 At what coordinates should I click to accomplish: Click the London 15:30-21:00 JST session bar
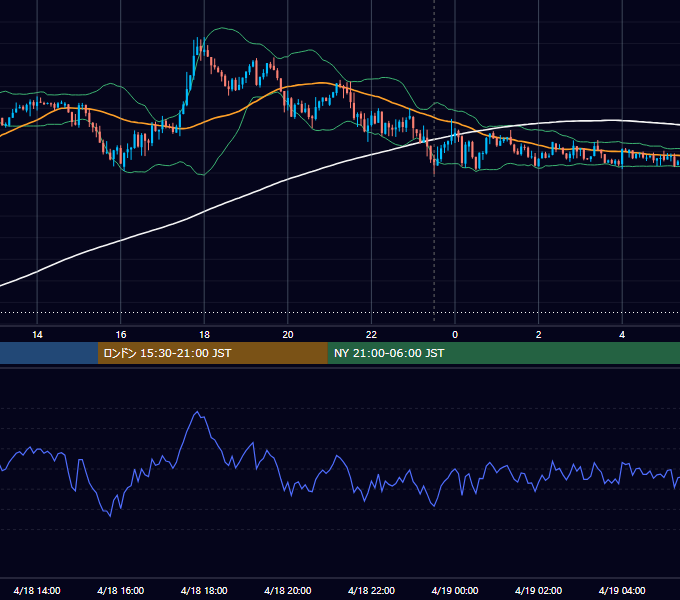tap(212, 353)
